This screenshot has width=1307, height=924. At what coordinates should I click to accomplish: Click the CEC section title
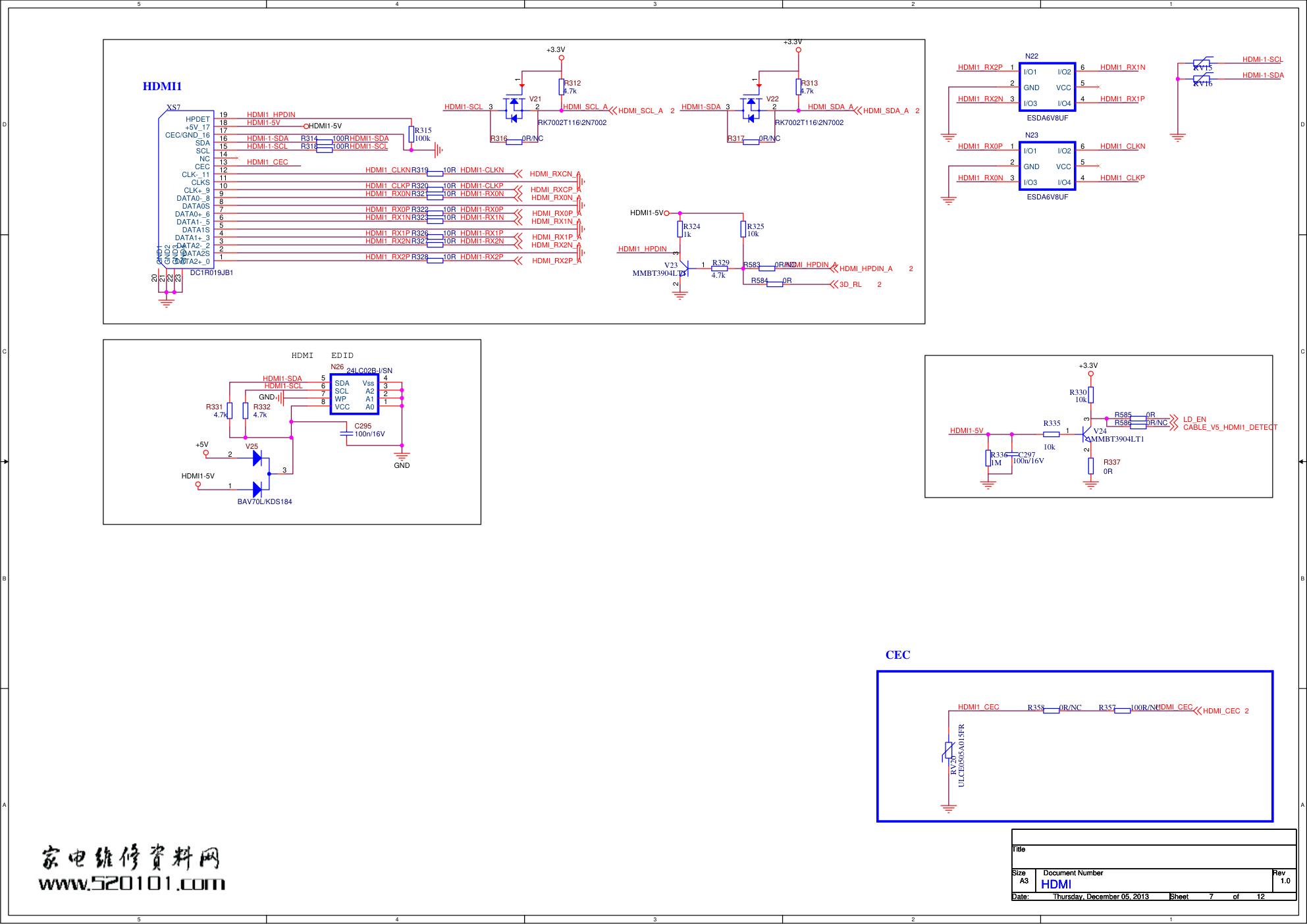(897, 655)
